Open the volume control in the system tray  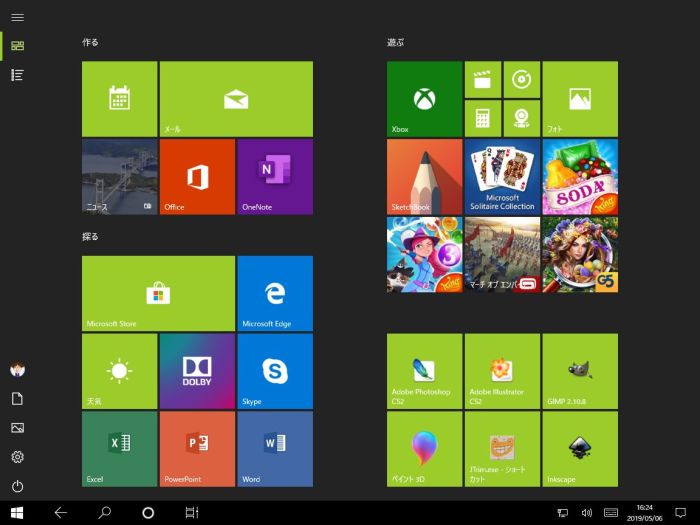click(586, 513)
